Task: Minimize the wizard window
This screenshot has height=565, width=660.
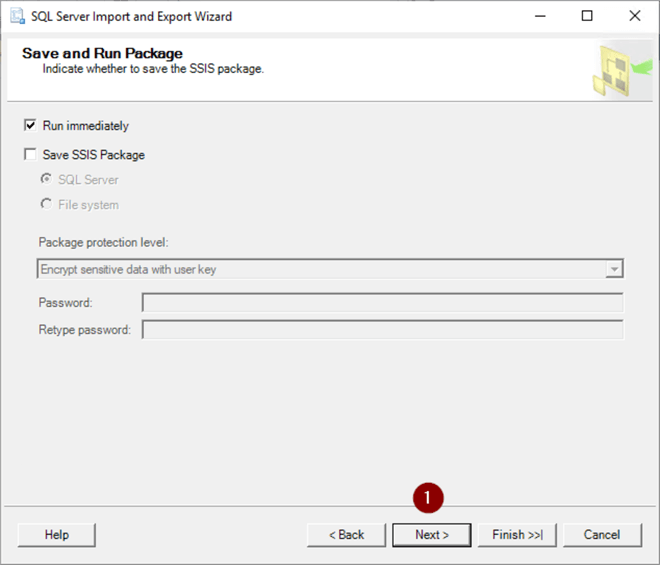Action: tap(540, 16)
